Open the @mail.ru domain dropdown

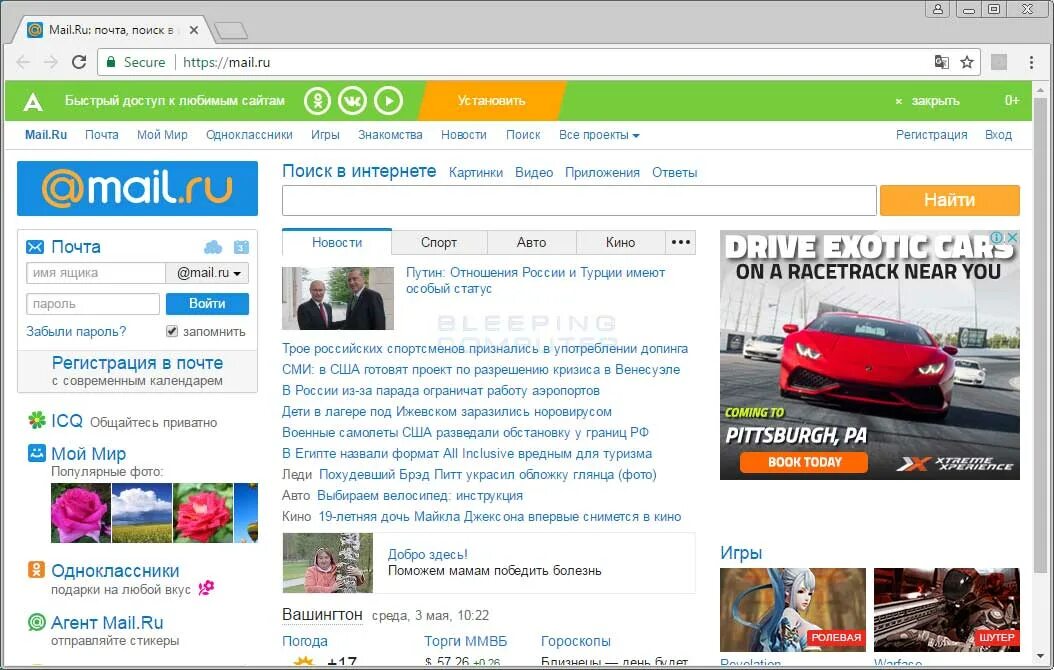208,273
